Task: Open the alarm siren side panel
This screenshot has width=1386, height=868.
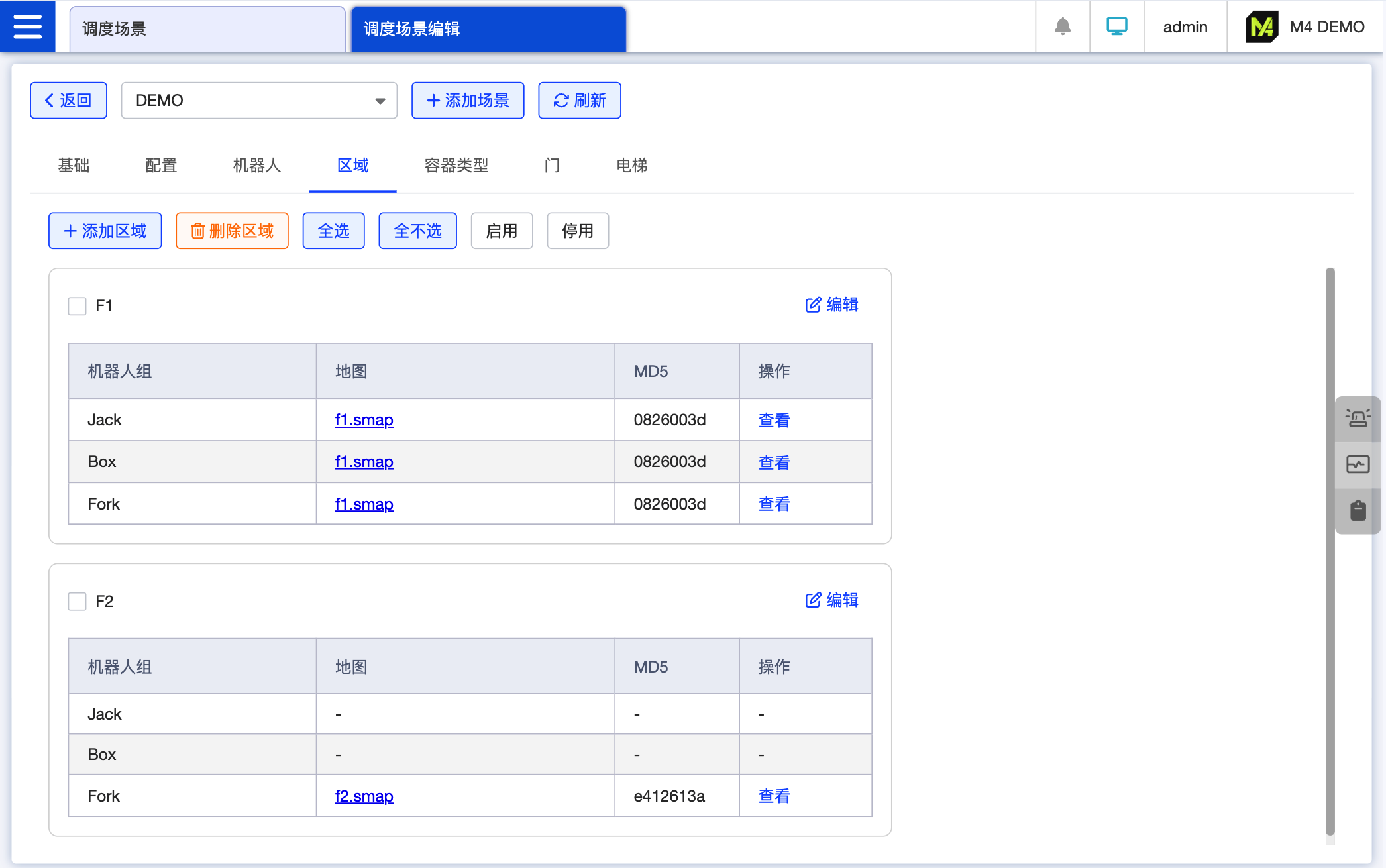Action: click(1358, 418)
